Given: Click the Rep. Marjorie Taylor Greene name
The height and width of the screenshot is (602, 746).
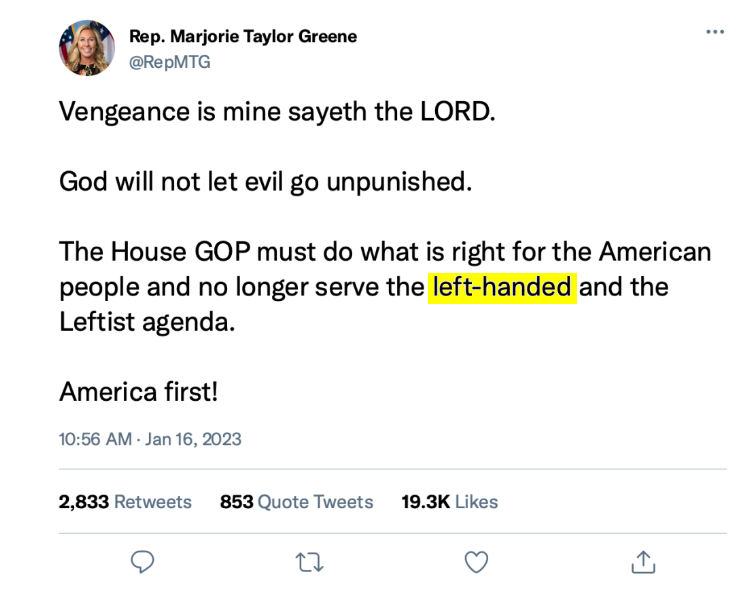Looking at the screenshot, I should 242,37.
